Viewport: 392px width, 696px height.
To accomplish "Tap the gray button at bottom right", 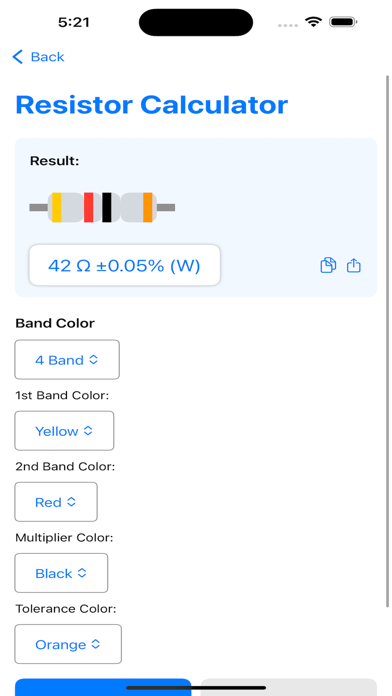I will point(289,687).
